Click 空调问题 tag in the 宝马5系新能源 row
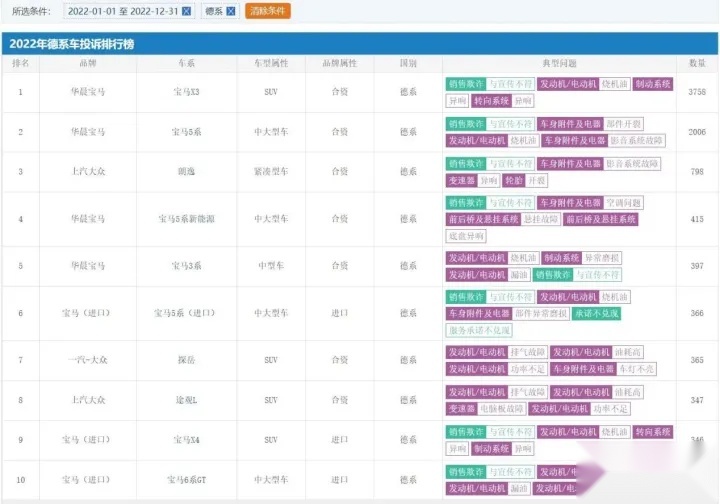 click(623, 203)
